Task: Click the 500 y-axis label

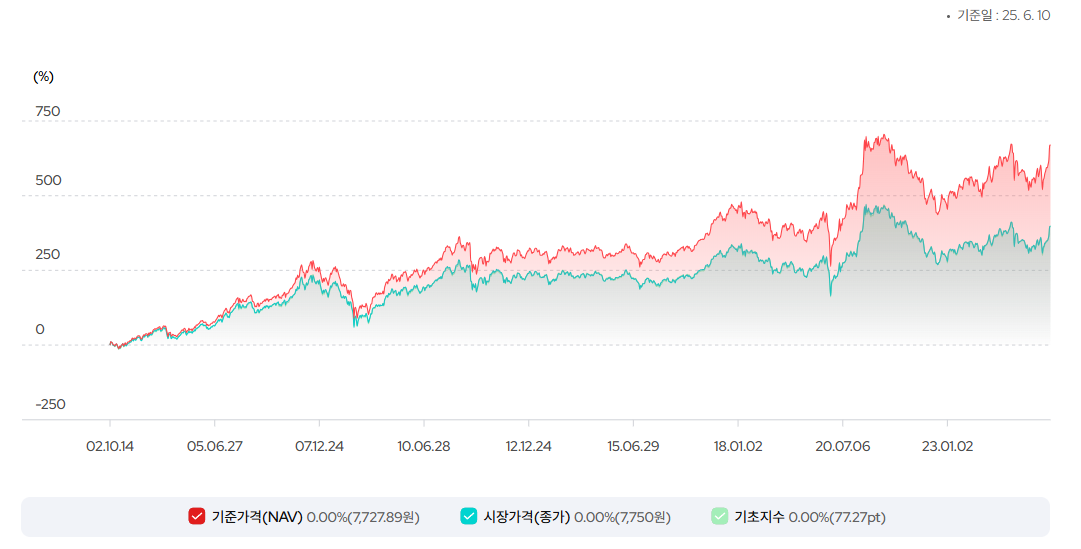Action: tap(48, 180)
